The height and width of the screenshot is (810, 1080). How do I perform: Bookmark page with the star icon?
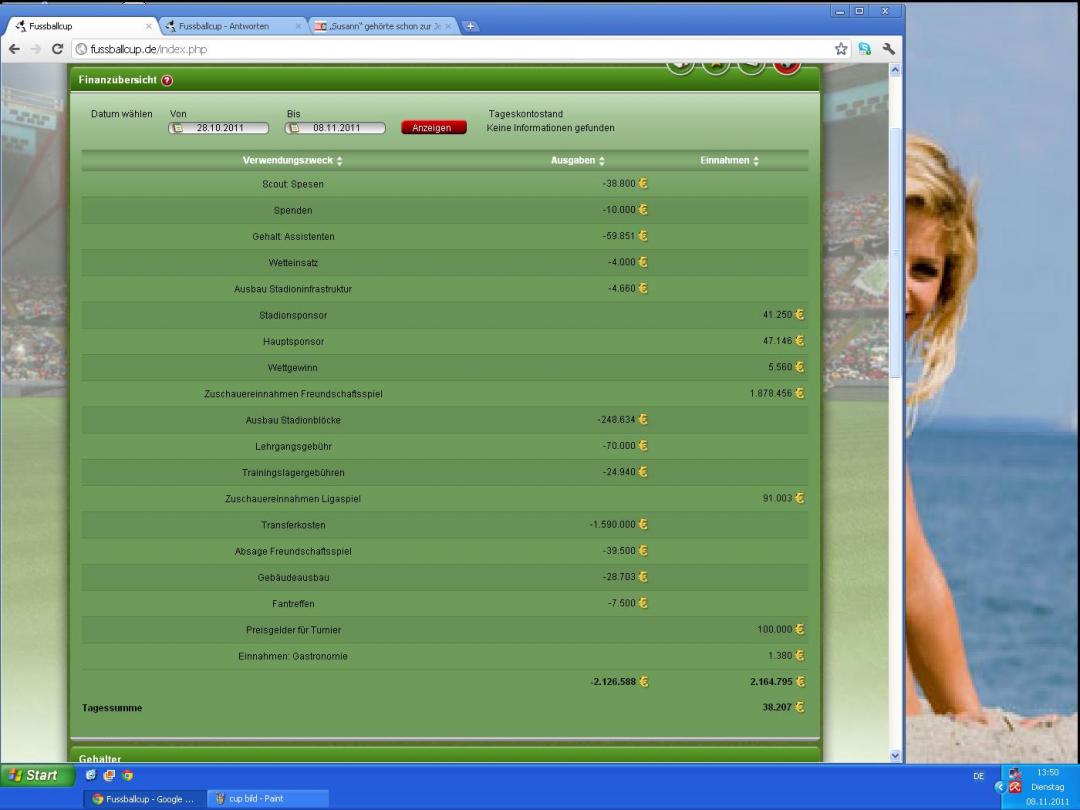[x=841, y=48]
